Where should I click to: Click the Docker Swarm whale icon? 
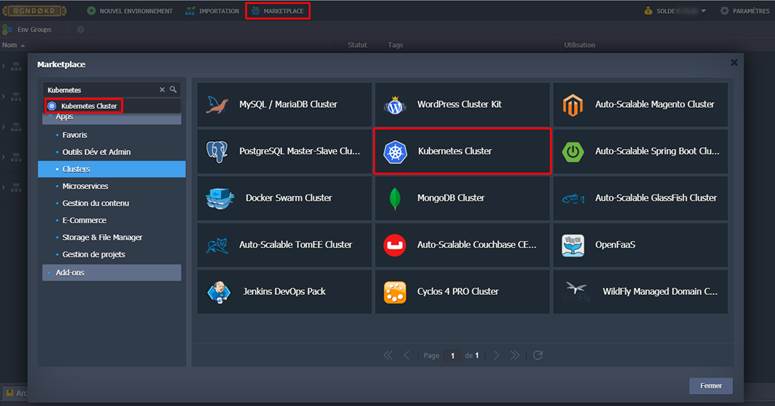[219, 198]
